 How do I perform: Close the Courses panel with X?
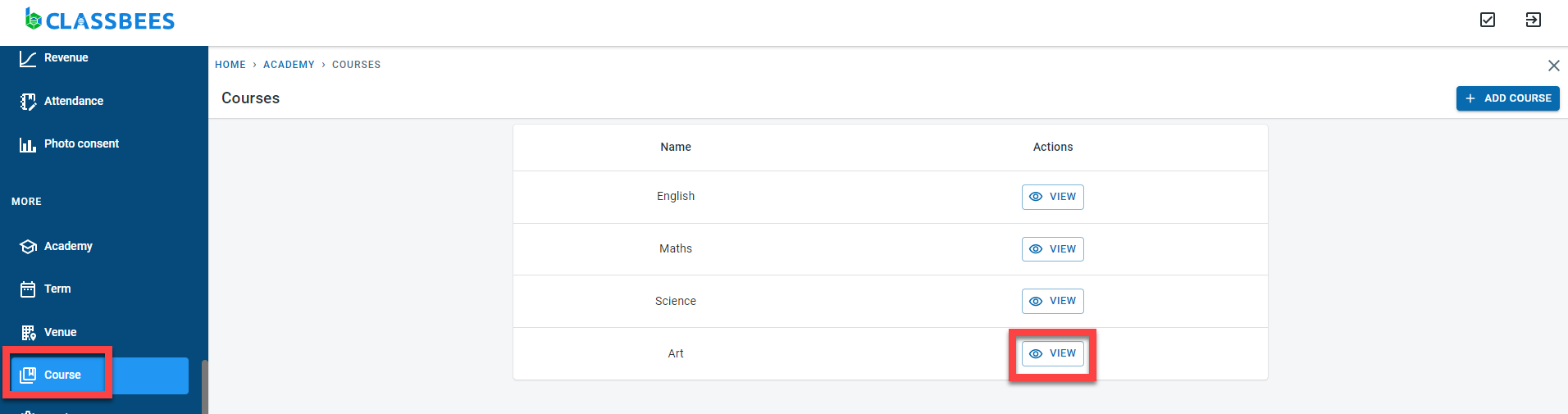click(1553, 66)
